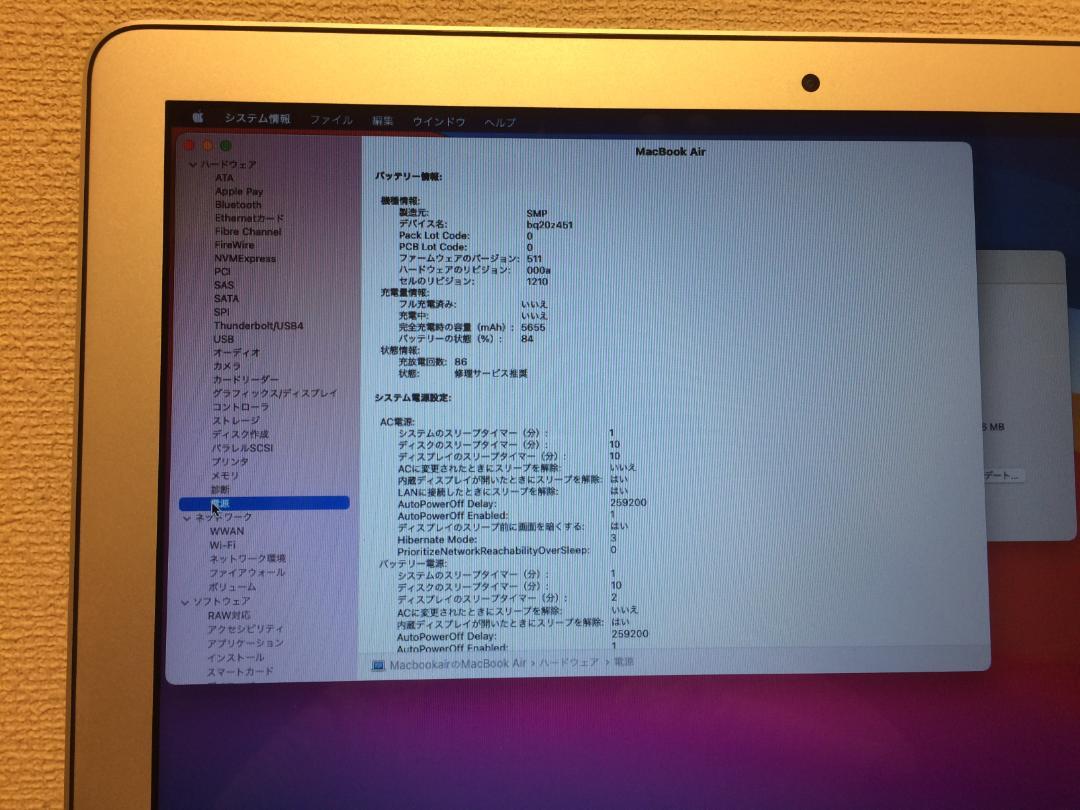Select ストレージ in the sidebar
The width and height of the screenshot is (1080, 810).
(x=236, y=420)
